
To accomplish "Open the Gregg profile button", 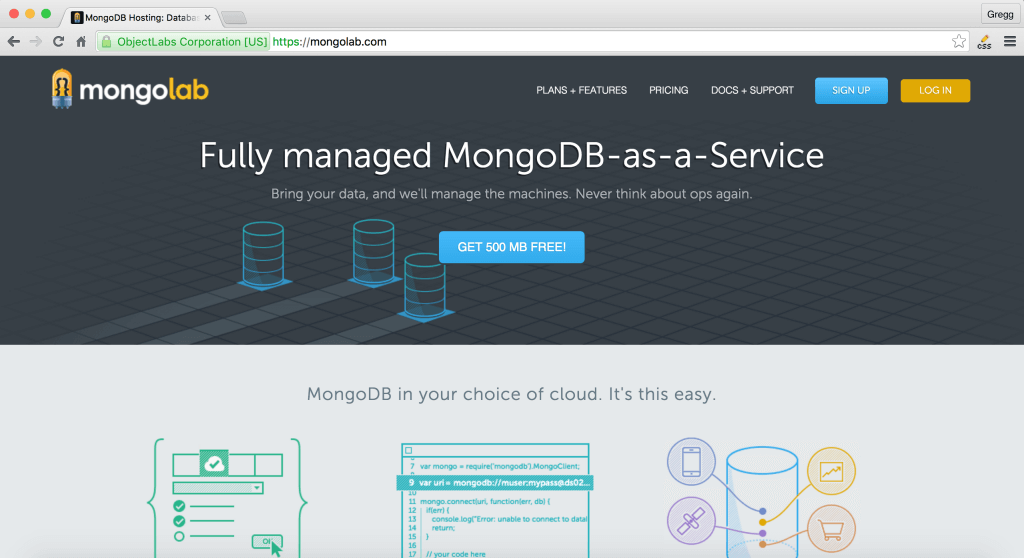I will (x=1000, y=14).
